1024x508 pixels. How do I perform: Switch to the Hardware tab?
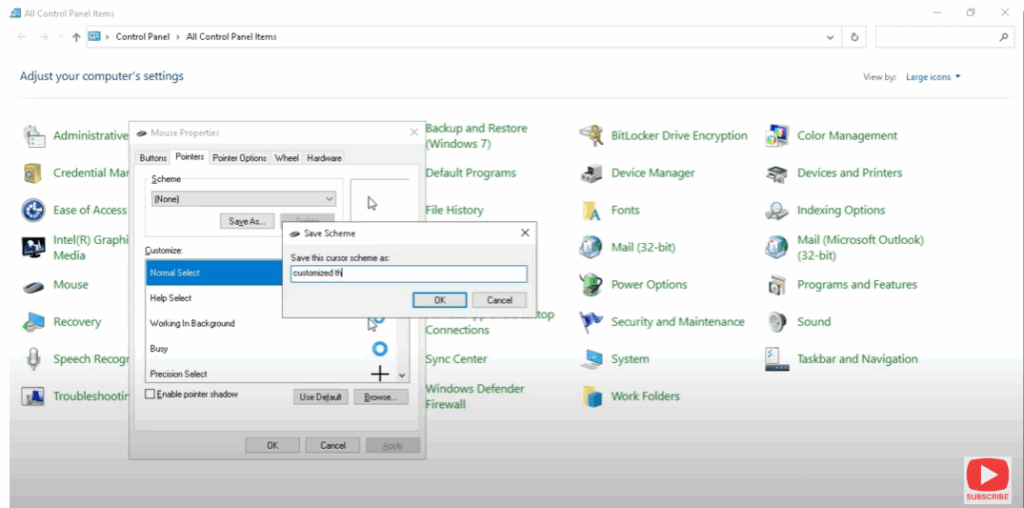324,158
